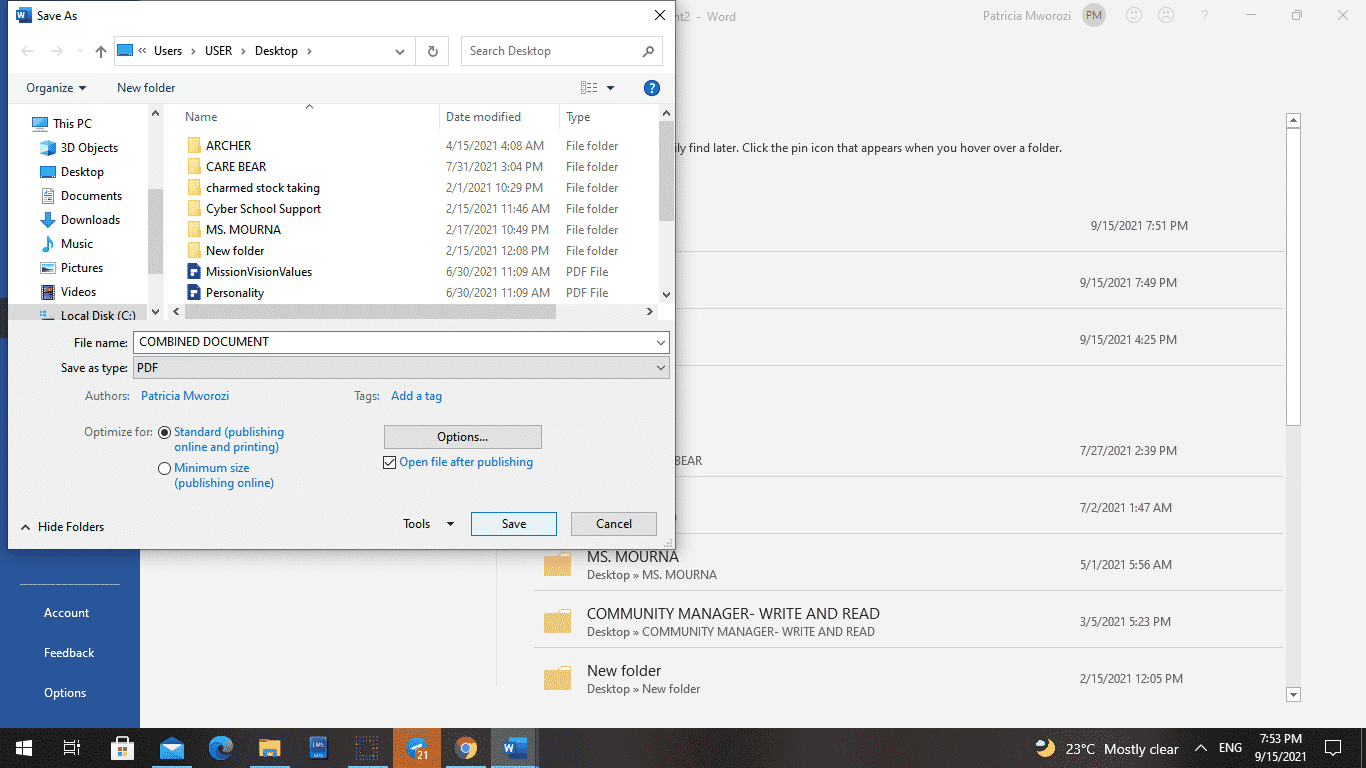Open the Help for Save As dialog
1366x768 pixels.
651,88
